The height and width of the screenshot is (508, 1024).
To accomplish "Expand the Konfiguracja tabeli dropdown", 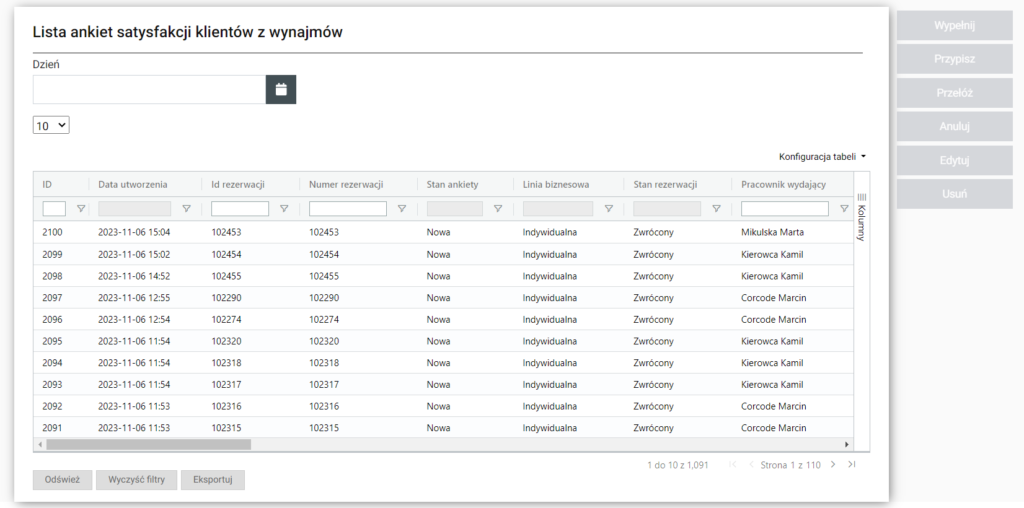I will [822, 157].
